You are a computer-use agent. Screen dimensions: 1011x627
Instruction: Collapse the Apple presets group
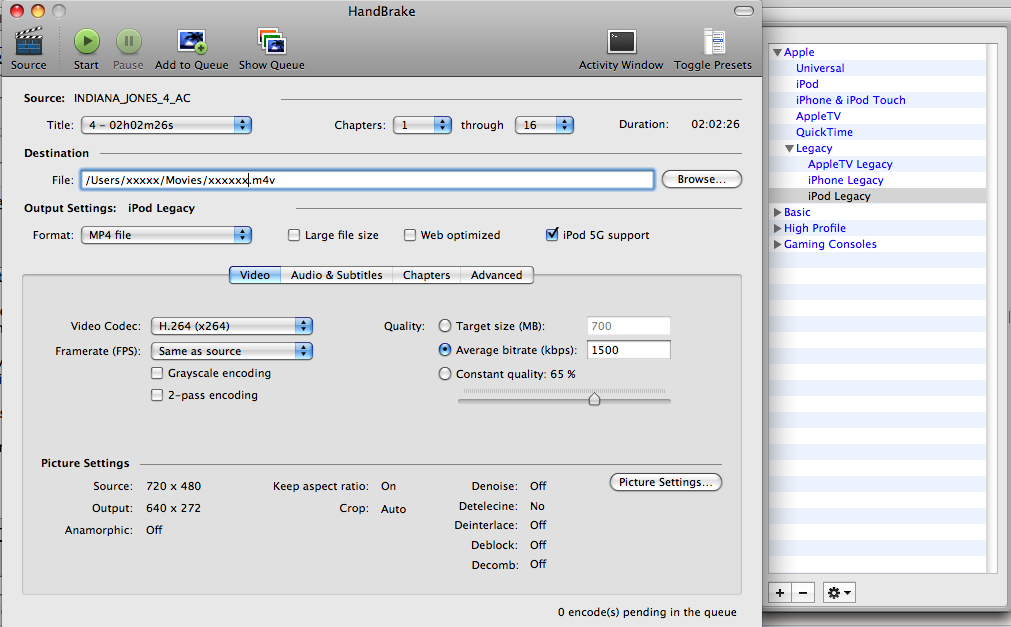coord(778,53)
